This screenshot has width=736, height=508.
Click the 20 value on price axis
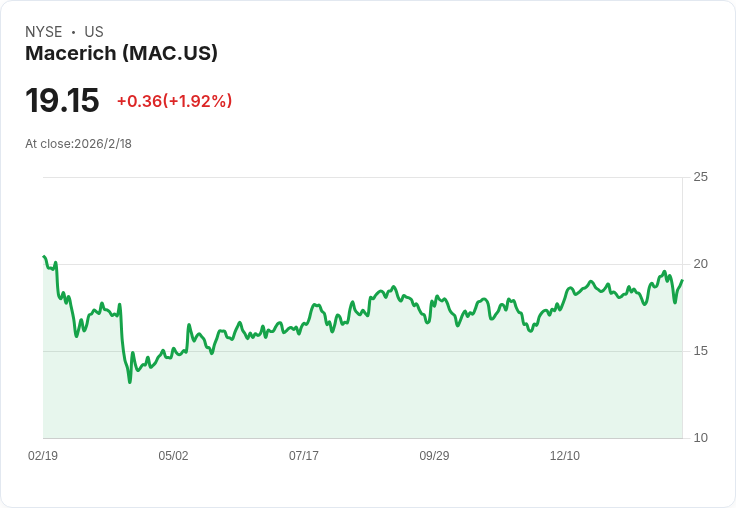(x=701, y=264)
